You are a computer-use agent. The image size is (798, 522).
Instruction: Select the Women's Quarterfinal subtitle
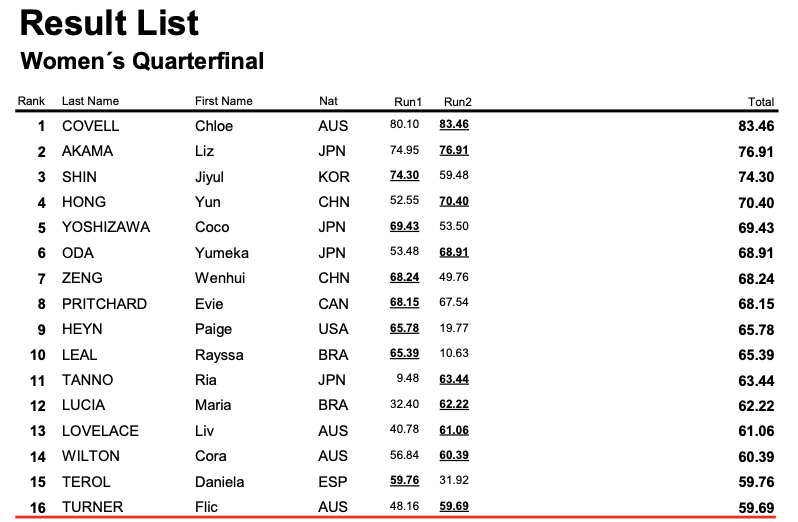[142, 61]
